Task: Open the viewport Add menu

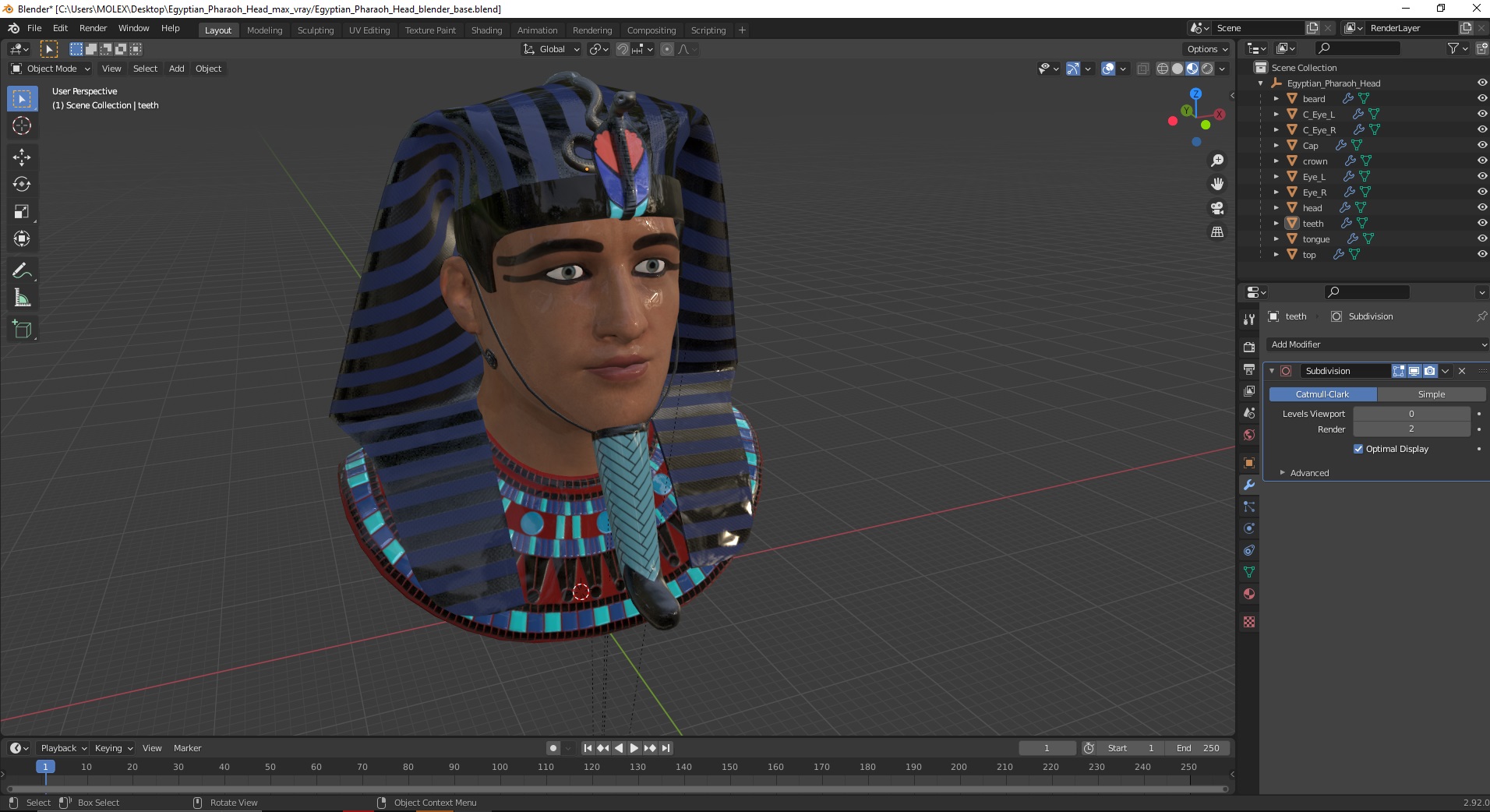Action: coord(177,69)
